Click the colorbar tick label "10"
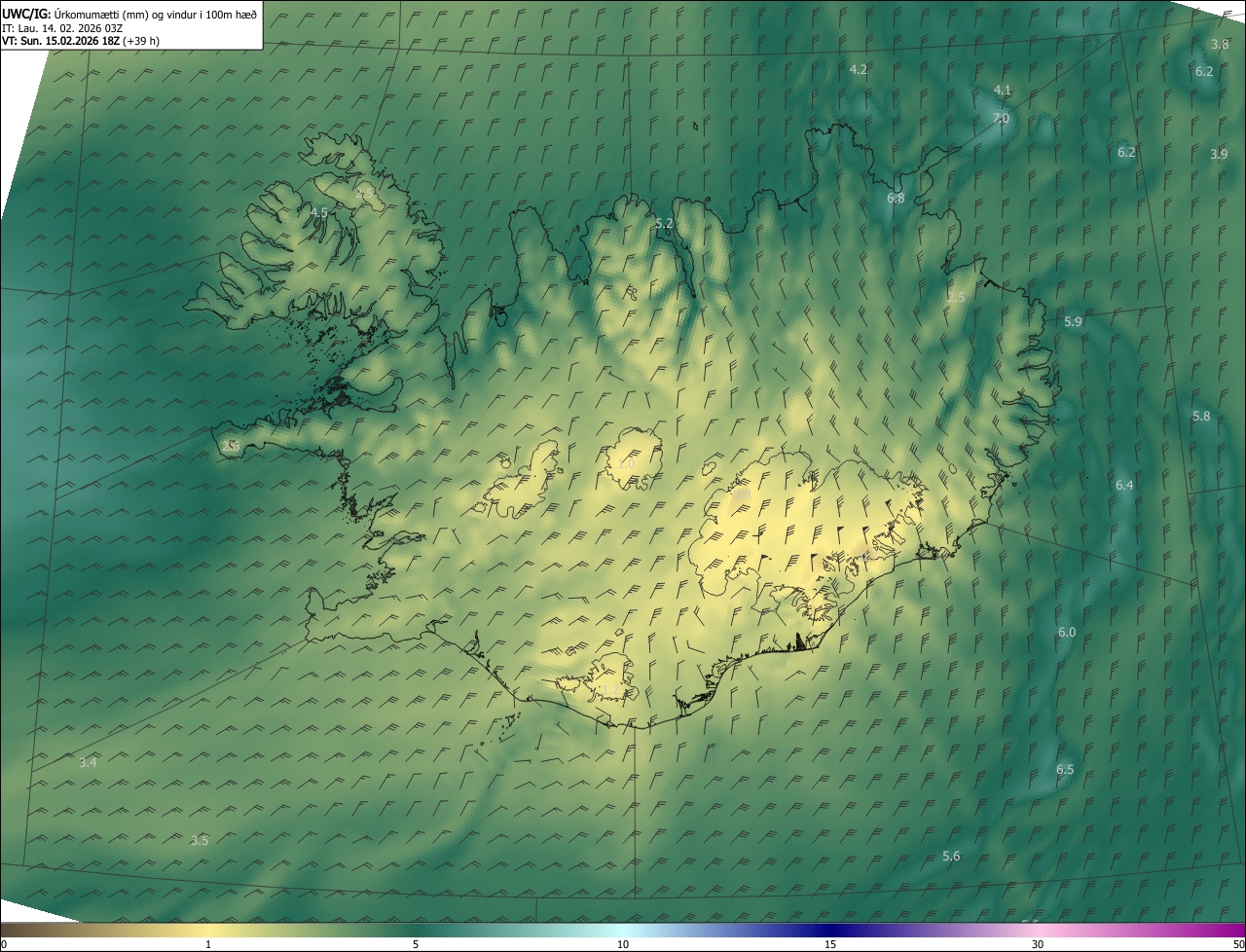This screenshot has height=952, width=1246. click(623, 944)
